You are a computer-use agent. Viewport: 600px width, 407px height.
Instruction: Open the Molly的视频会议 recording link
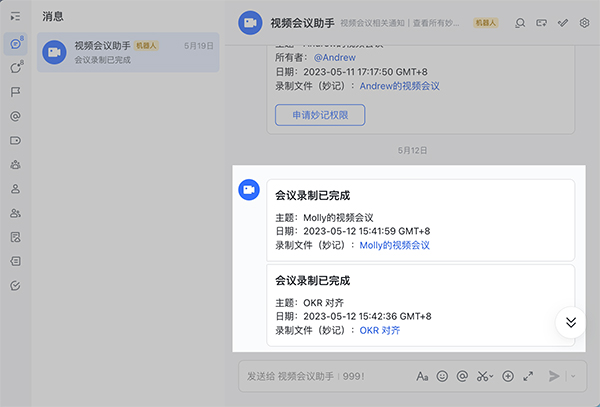[x=394, y=245]
